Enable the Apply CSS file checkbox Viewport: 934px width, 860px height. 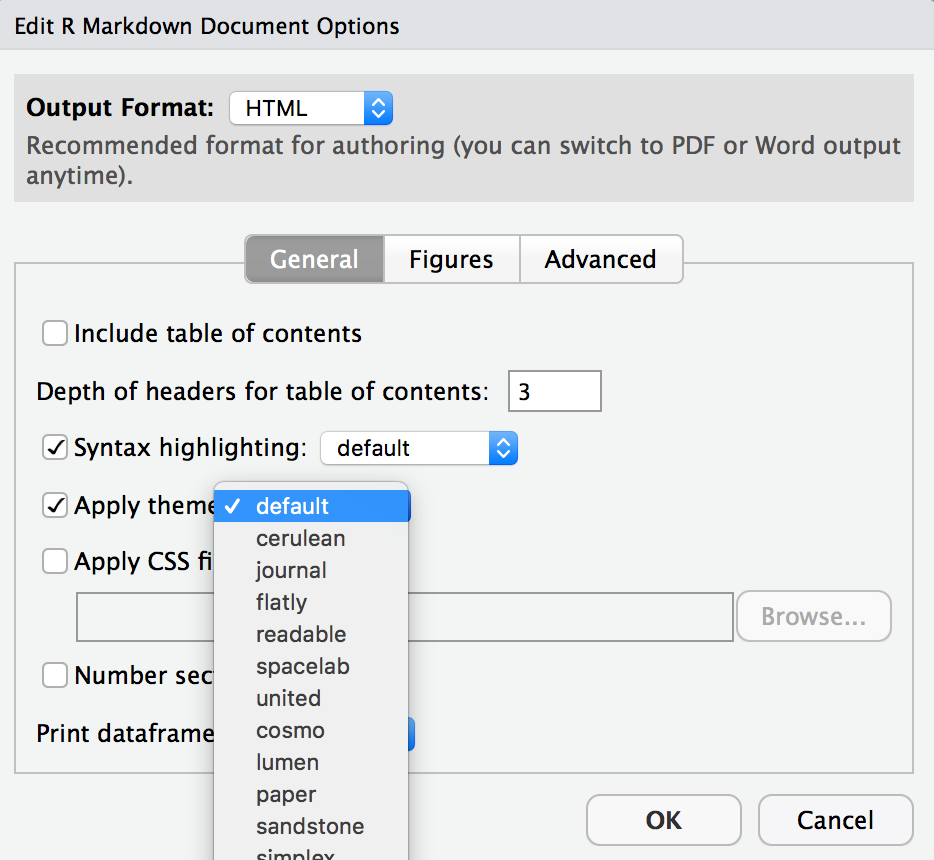(x=55, y=562)
